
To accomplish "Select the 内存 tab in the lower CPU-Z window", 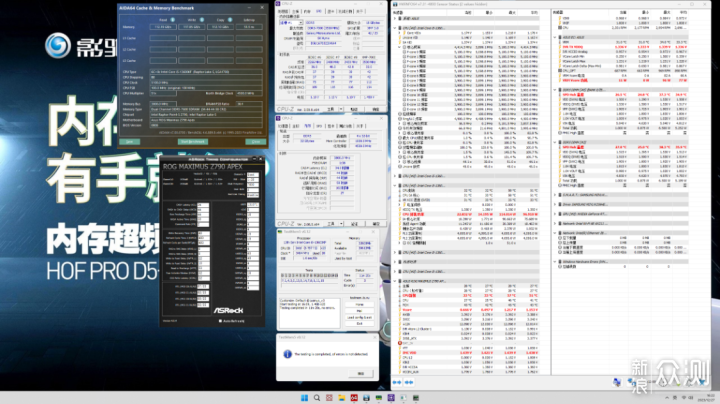I will coord(308,126).
